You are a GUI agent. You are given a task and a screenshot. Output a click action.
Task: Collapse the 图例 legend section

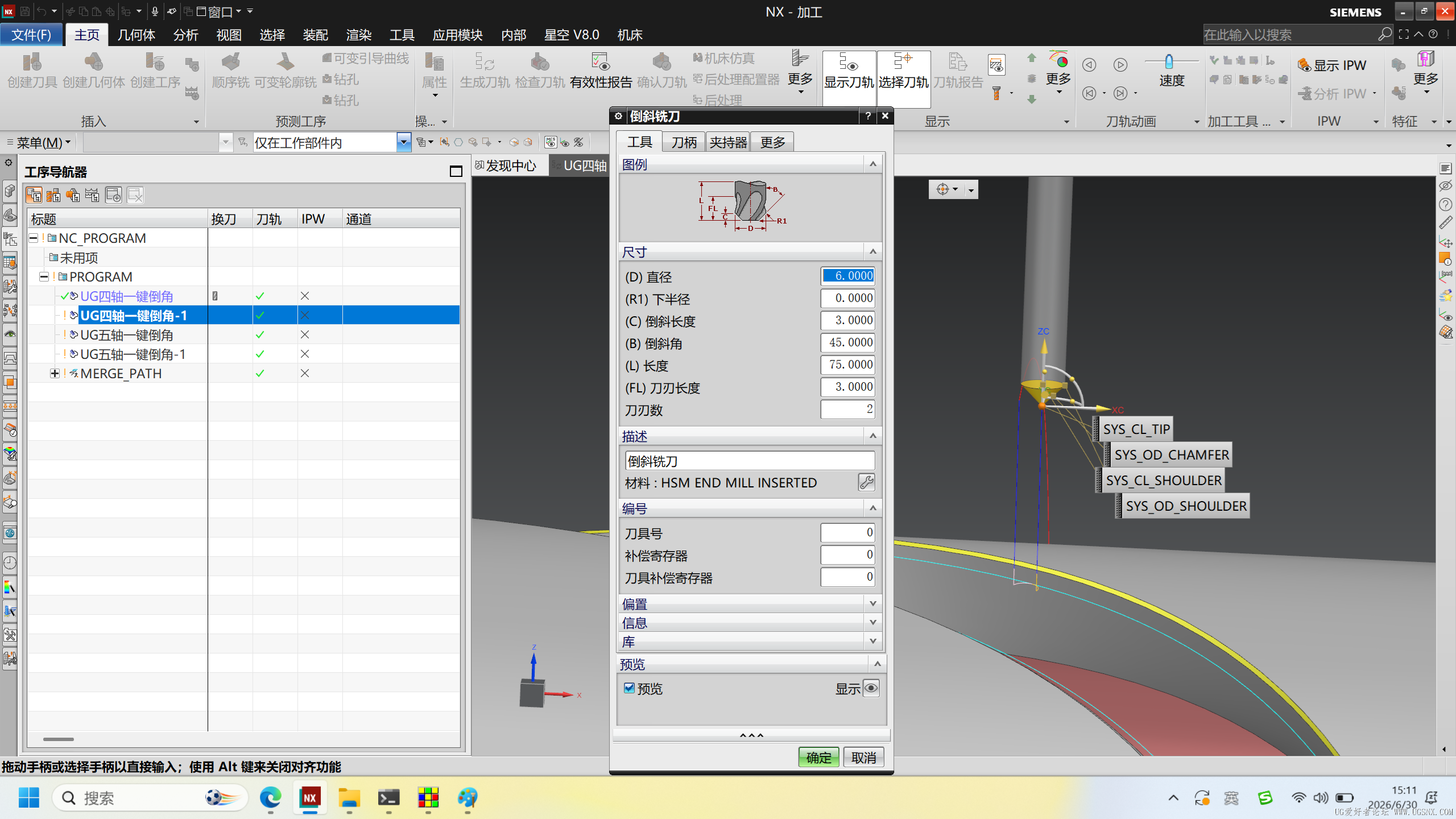873,164
